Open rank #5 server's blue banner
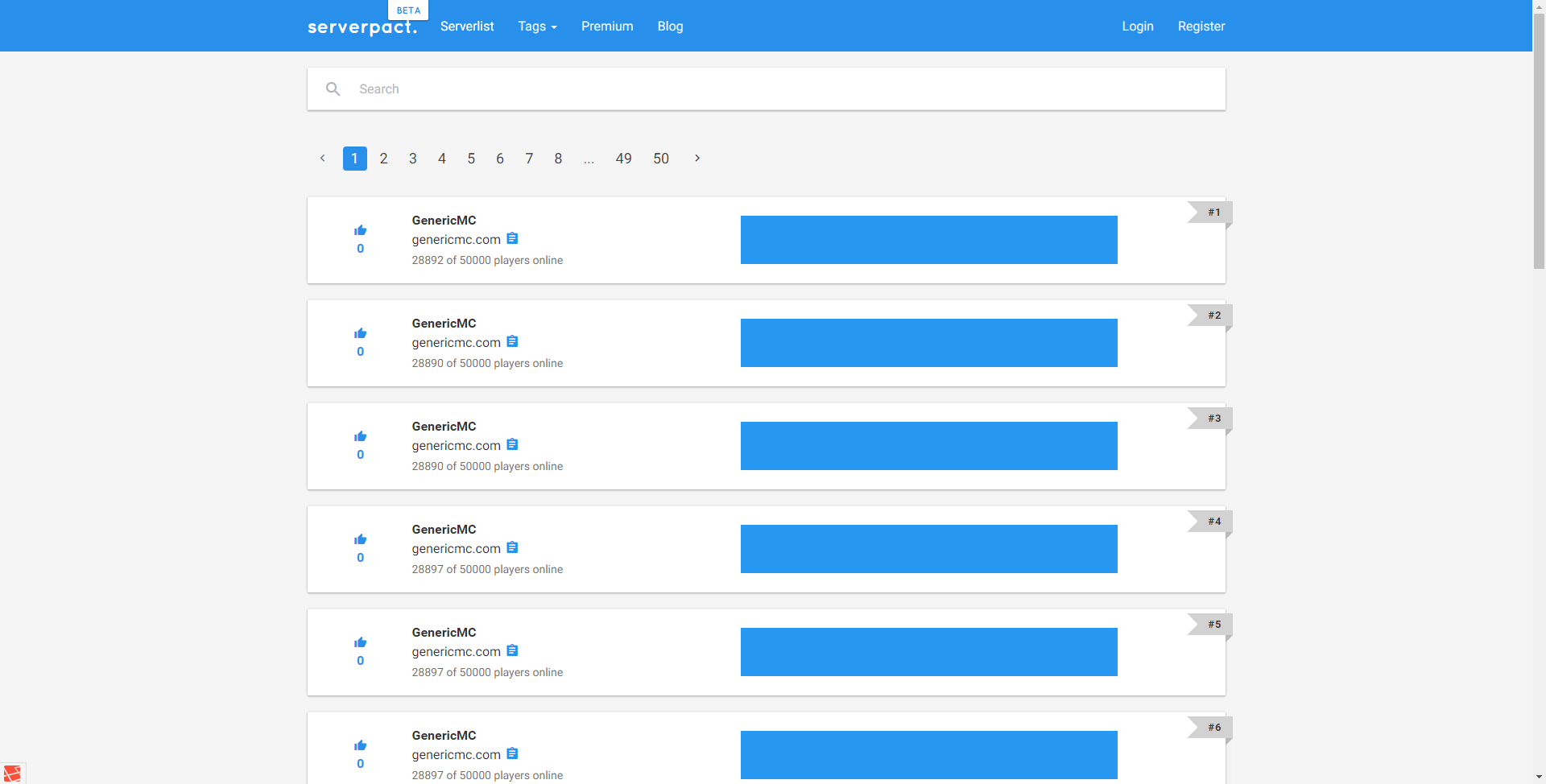This screenshot has width=1546, height=784. [929, 652]
